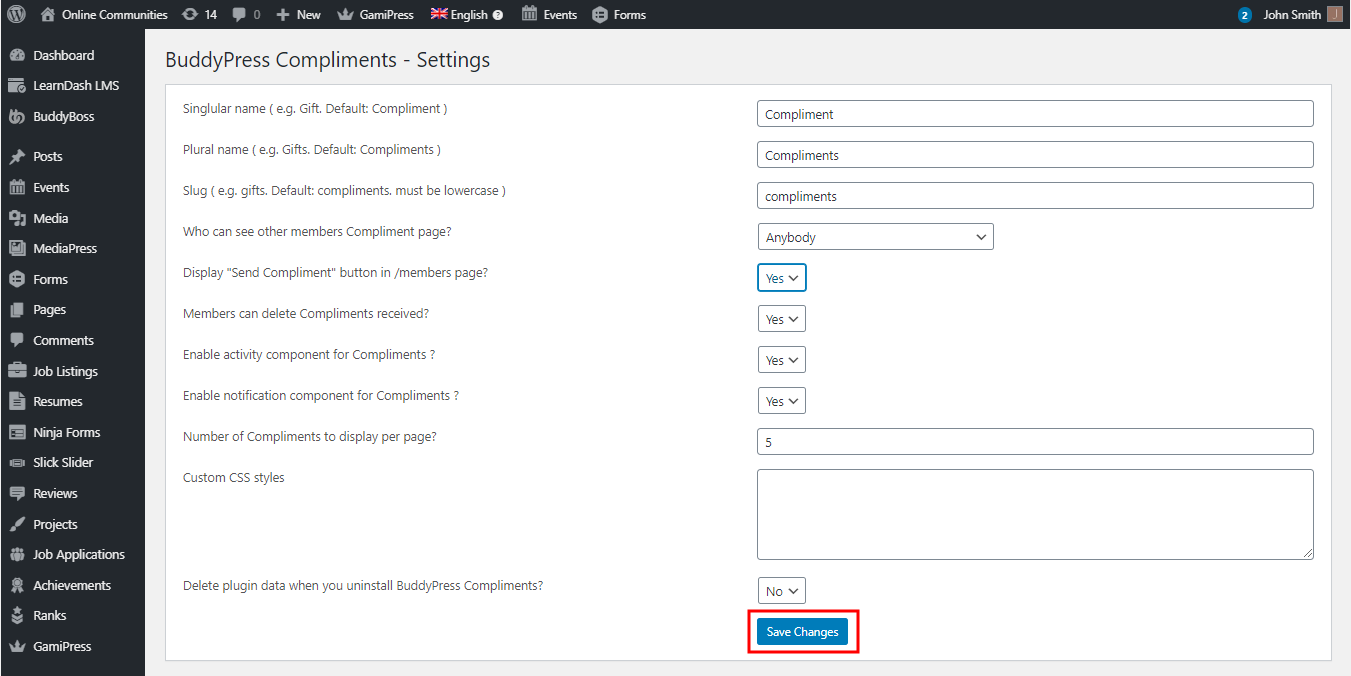
Task: Open the Send Compliment button display dropdown
Action: (781, 278)
